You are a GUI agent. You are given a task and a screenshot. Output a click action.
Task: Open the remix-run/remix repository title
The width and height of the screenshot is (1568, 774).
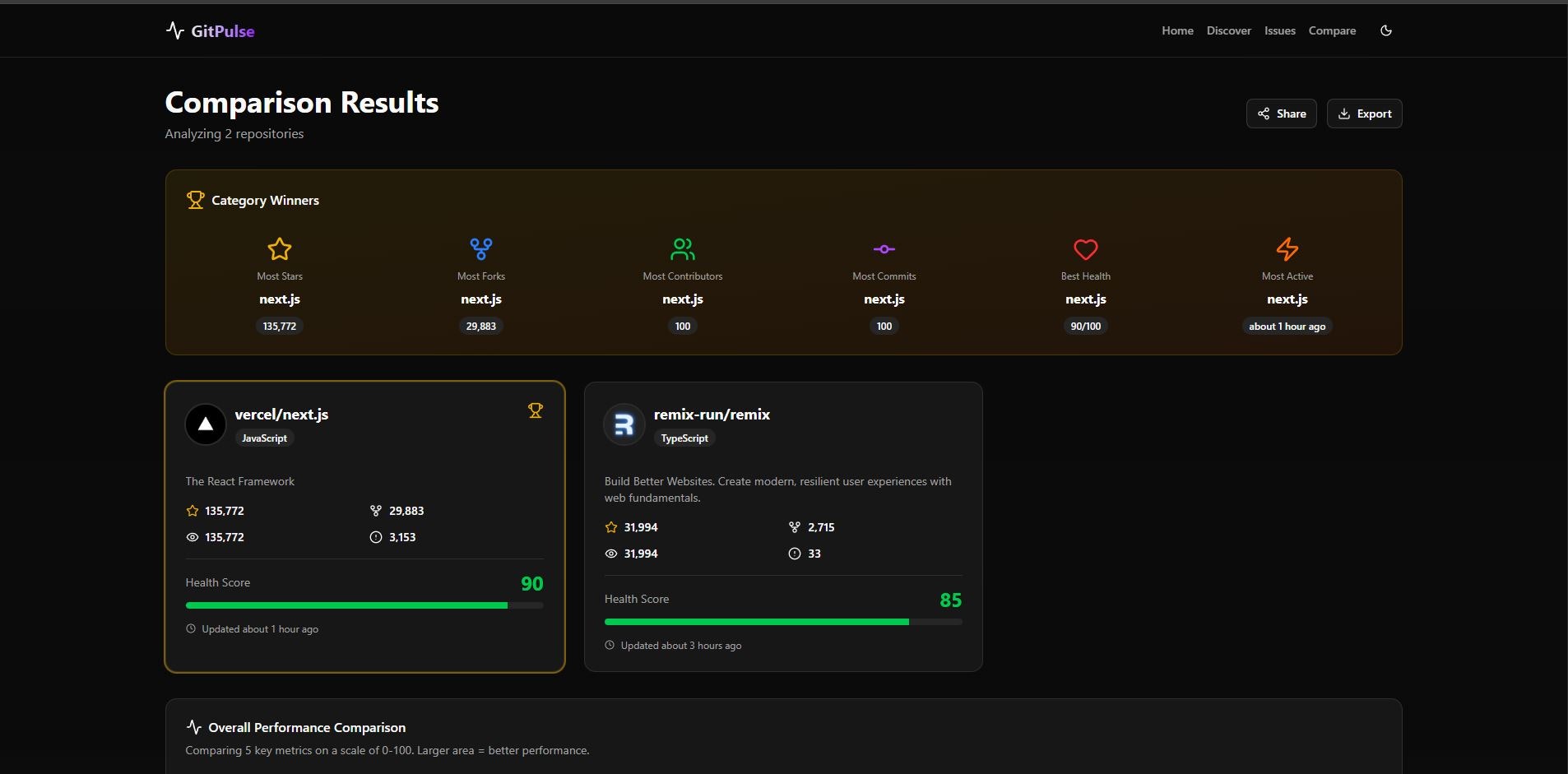(x=712, y=415)
